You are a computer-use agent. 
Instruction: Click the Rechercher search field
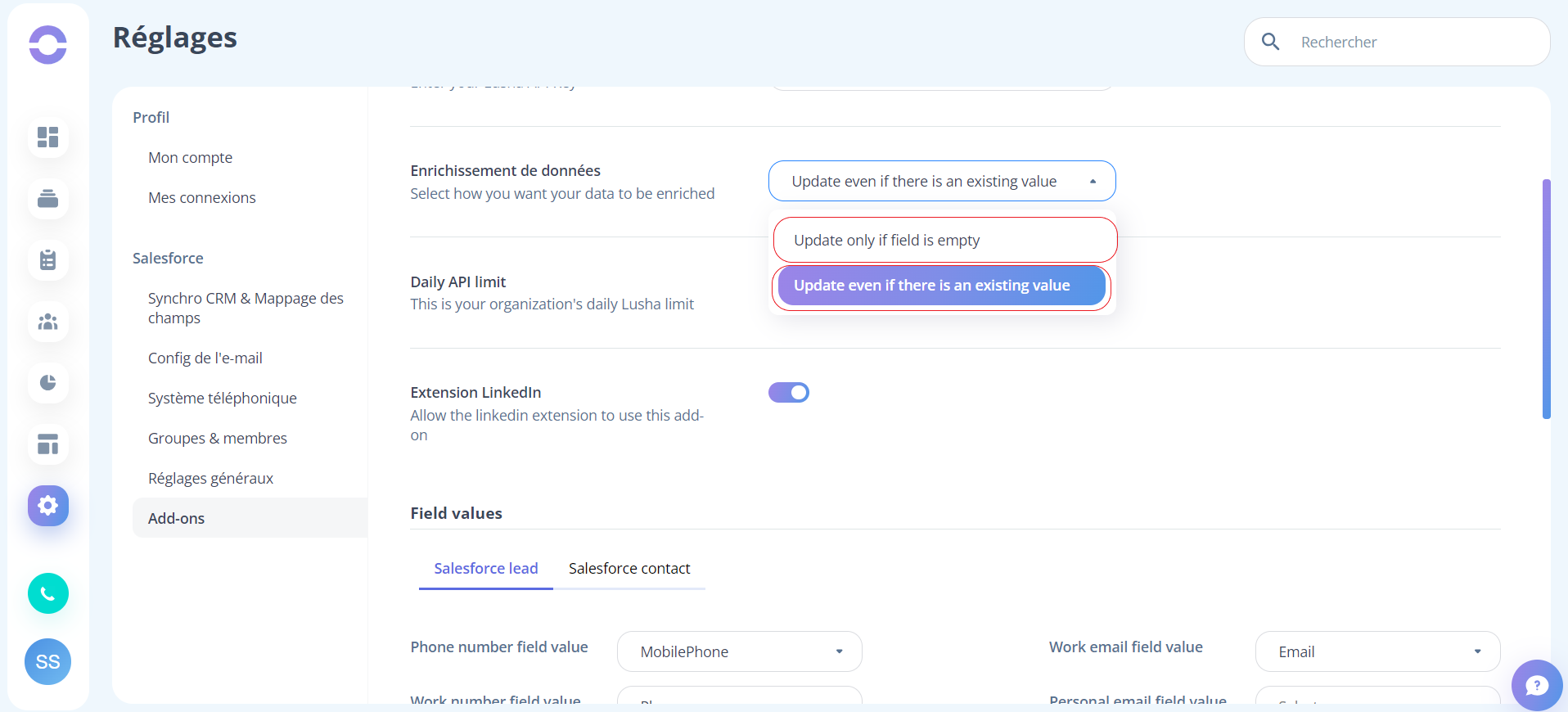click(1397, 42)
